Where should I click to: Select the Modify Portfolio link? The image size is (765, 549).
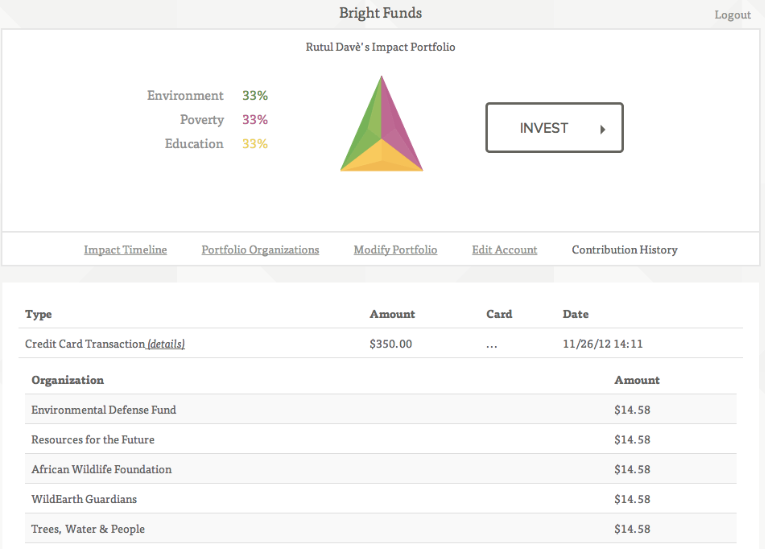395,250
